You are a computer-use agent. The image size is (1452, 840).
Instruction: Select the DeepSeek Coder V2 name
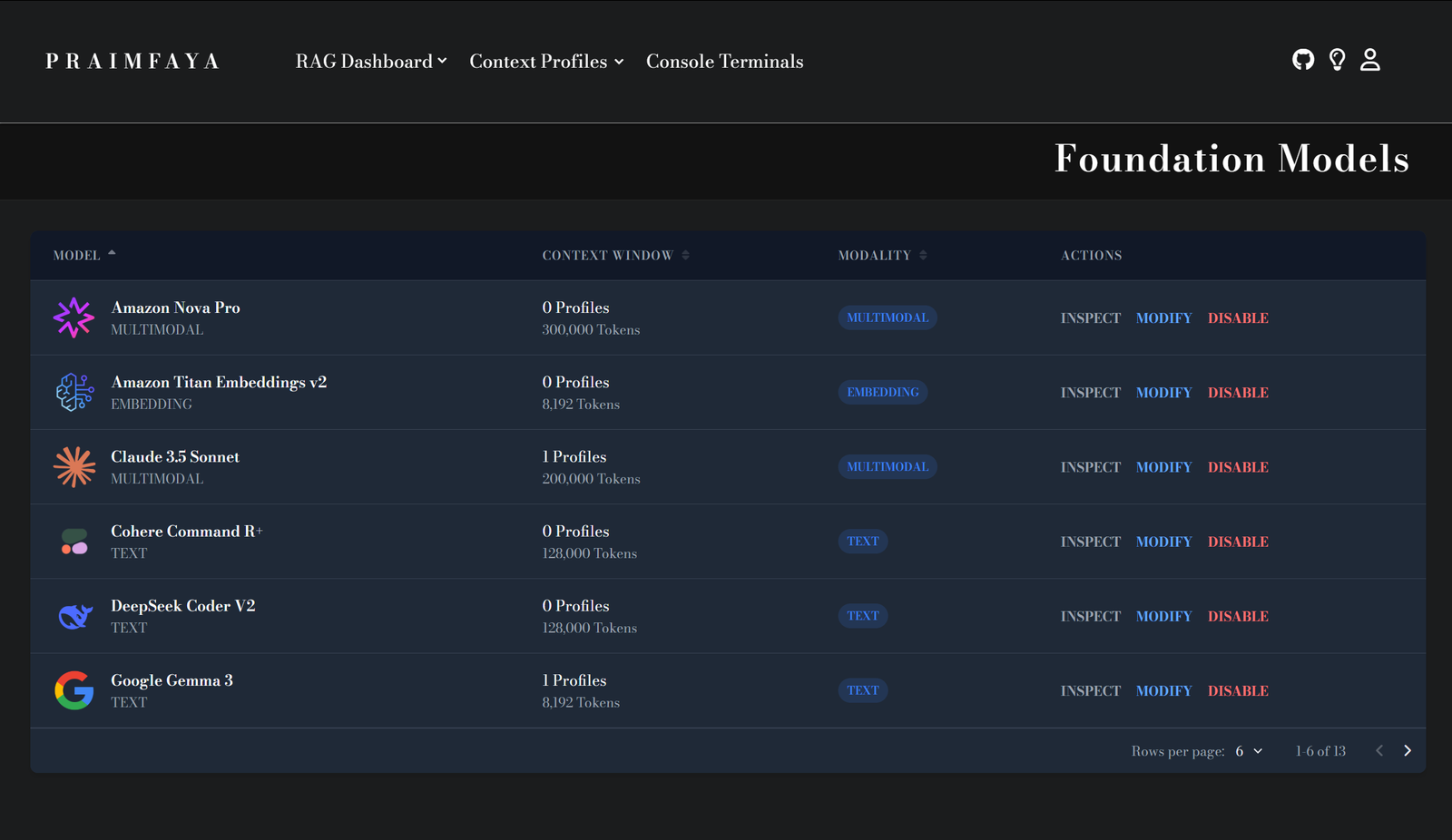[183, 605]
